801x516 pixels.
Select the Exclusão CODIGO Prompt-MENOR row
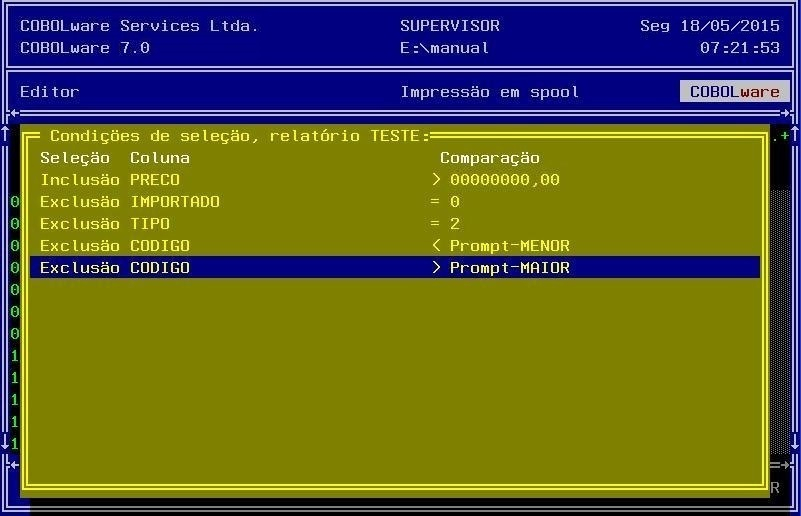point(395,246)
